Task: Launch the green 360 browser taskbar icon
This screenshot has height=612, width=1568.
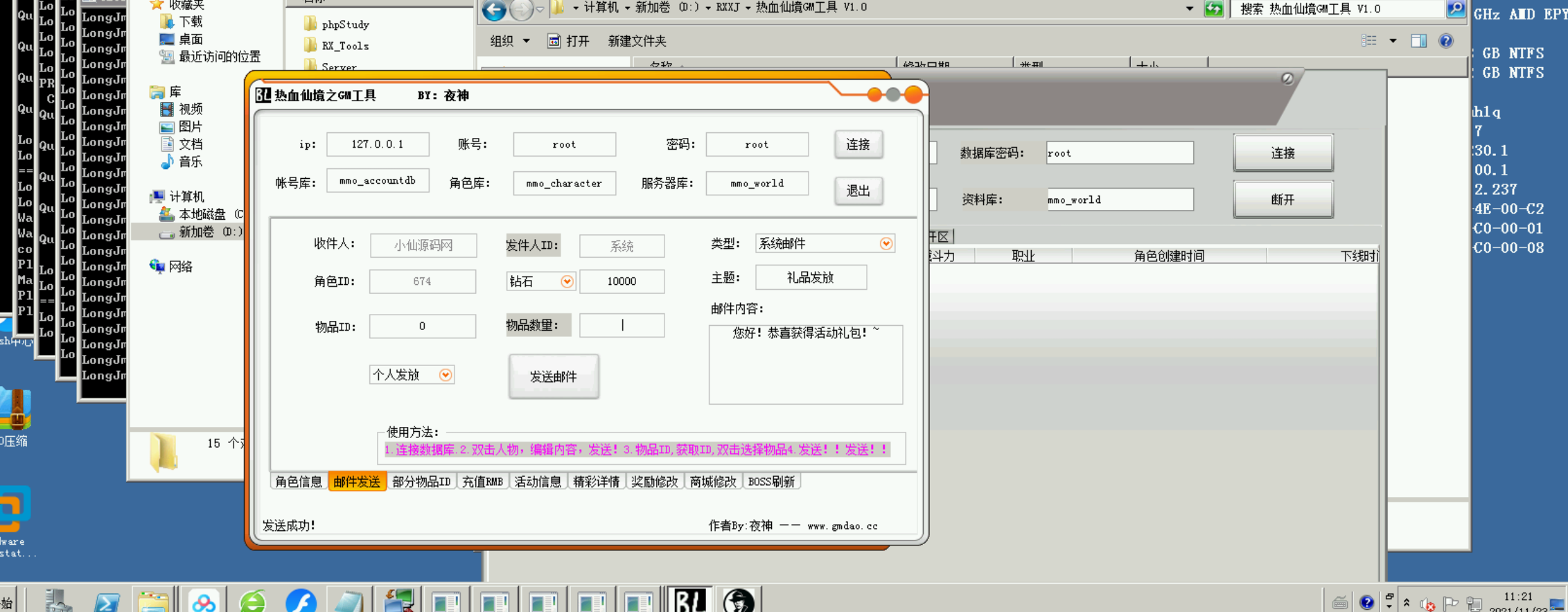Action: (252, 602)
